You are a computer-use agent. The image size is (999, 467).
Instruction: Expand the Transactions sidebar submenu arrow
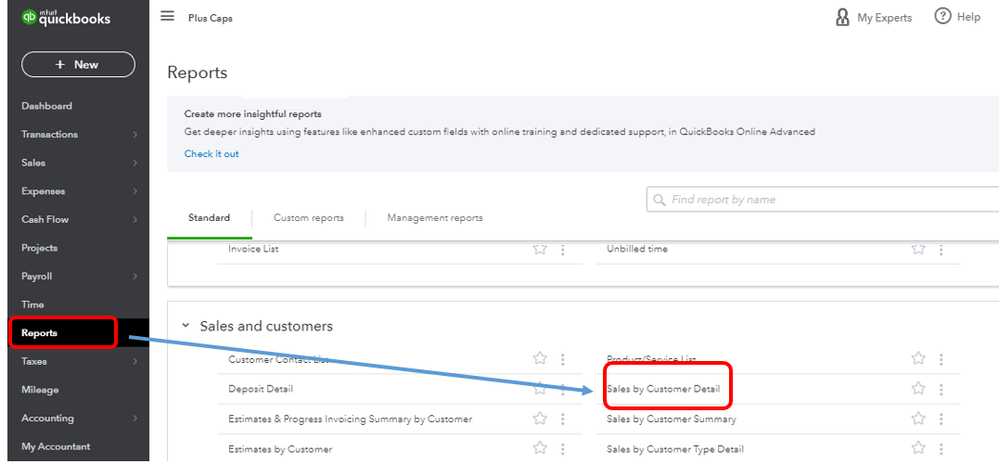coord(135,134)
